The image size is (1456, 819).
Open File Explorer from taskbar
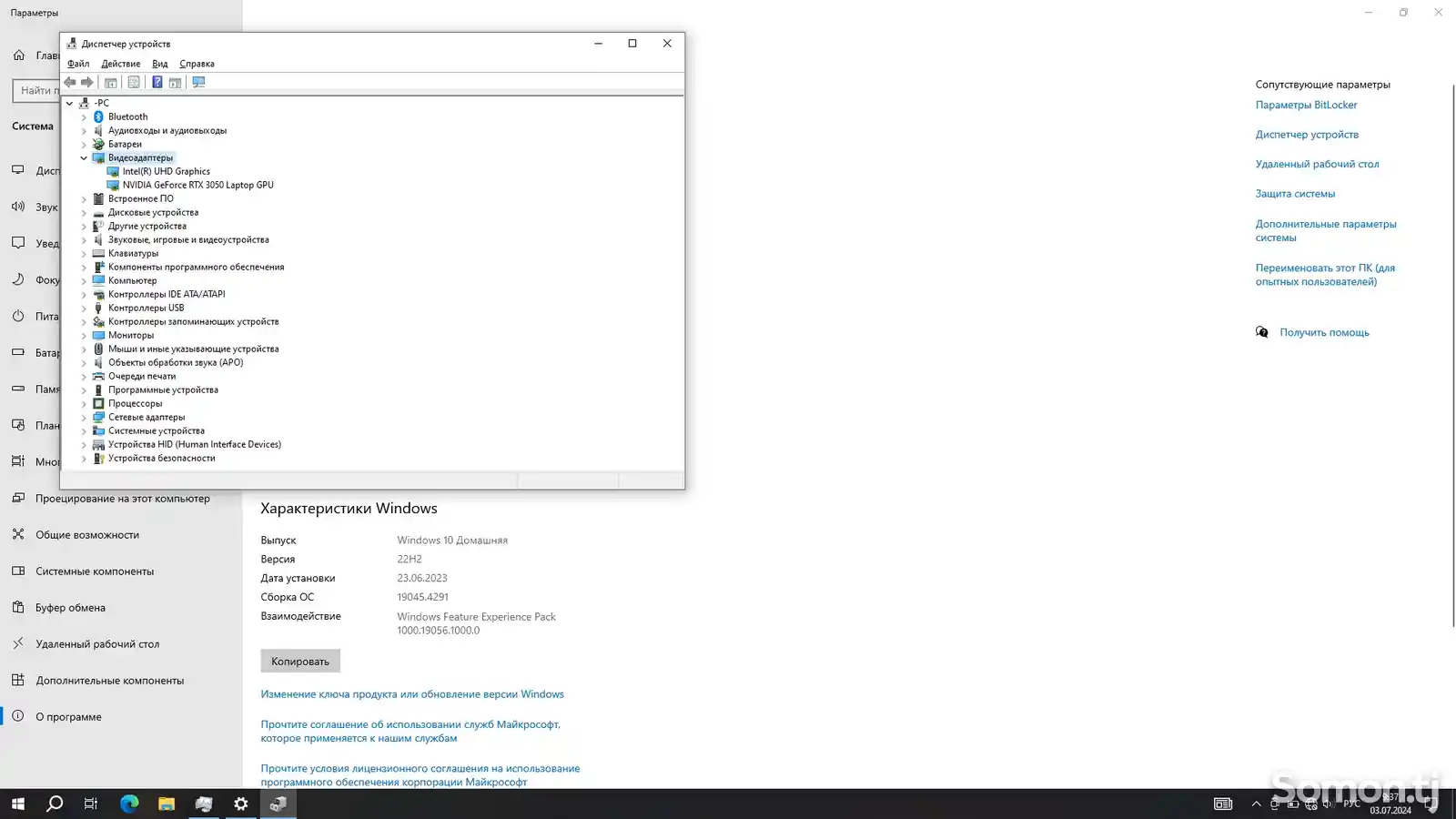tap(167, 804)
